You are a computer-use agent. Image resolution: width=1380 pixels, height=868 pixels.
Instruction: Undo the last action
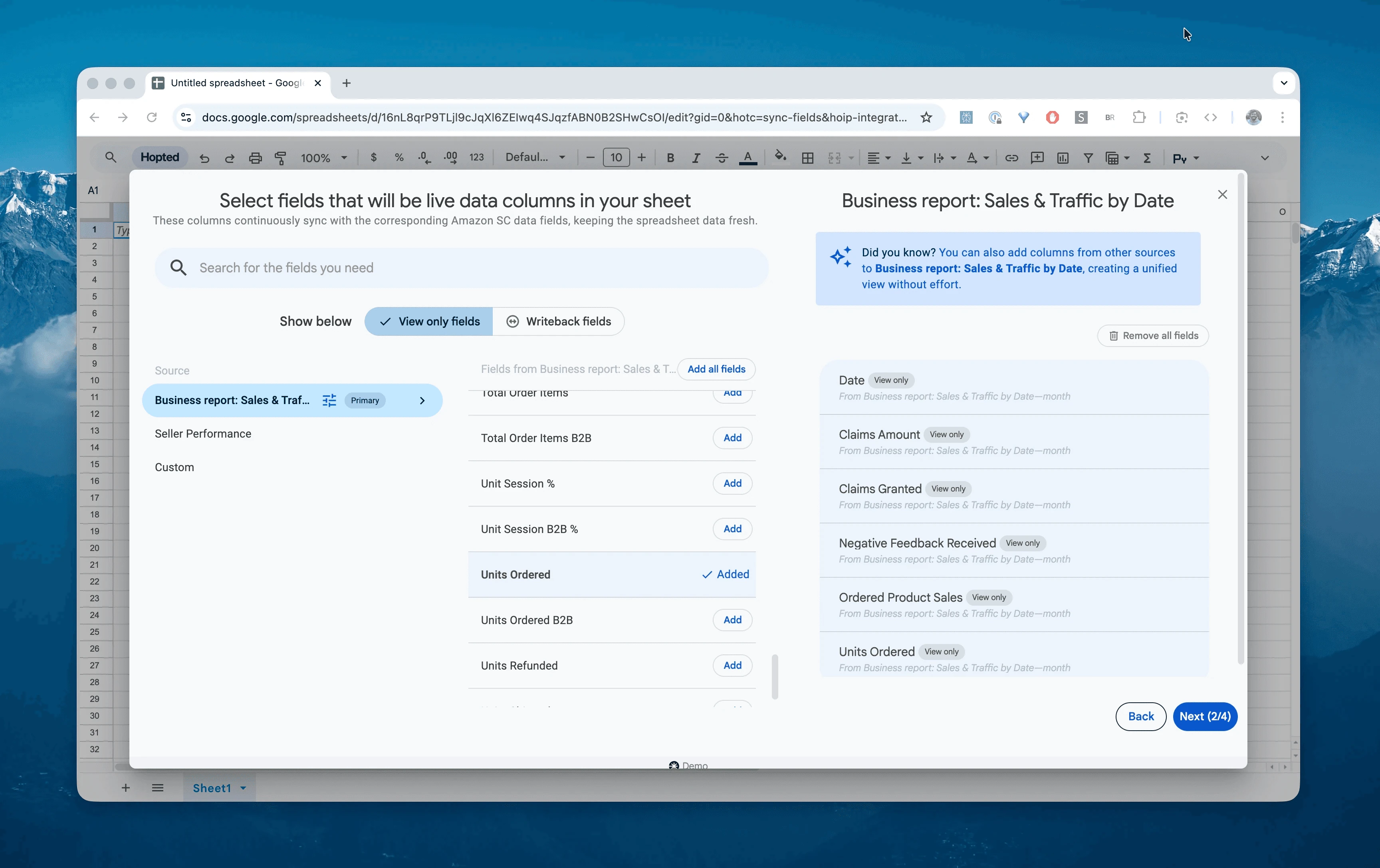[x=204, y=158]
